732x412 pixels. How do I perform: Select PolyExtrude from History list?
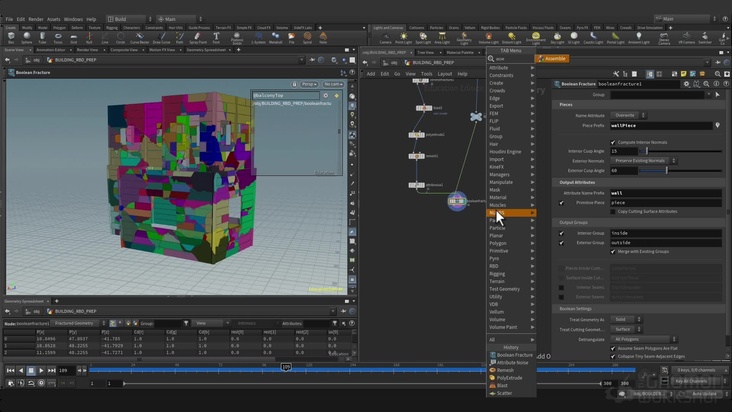pyautogui.click(x=509, y=378)
